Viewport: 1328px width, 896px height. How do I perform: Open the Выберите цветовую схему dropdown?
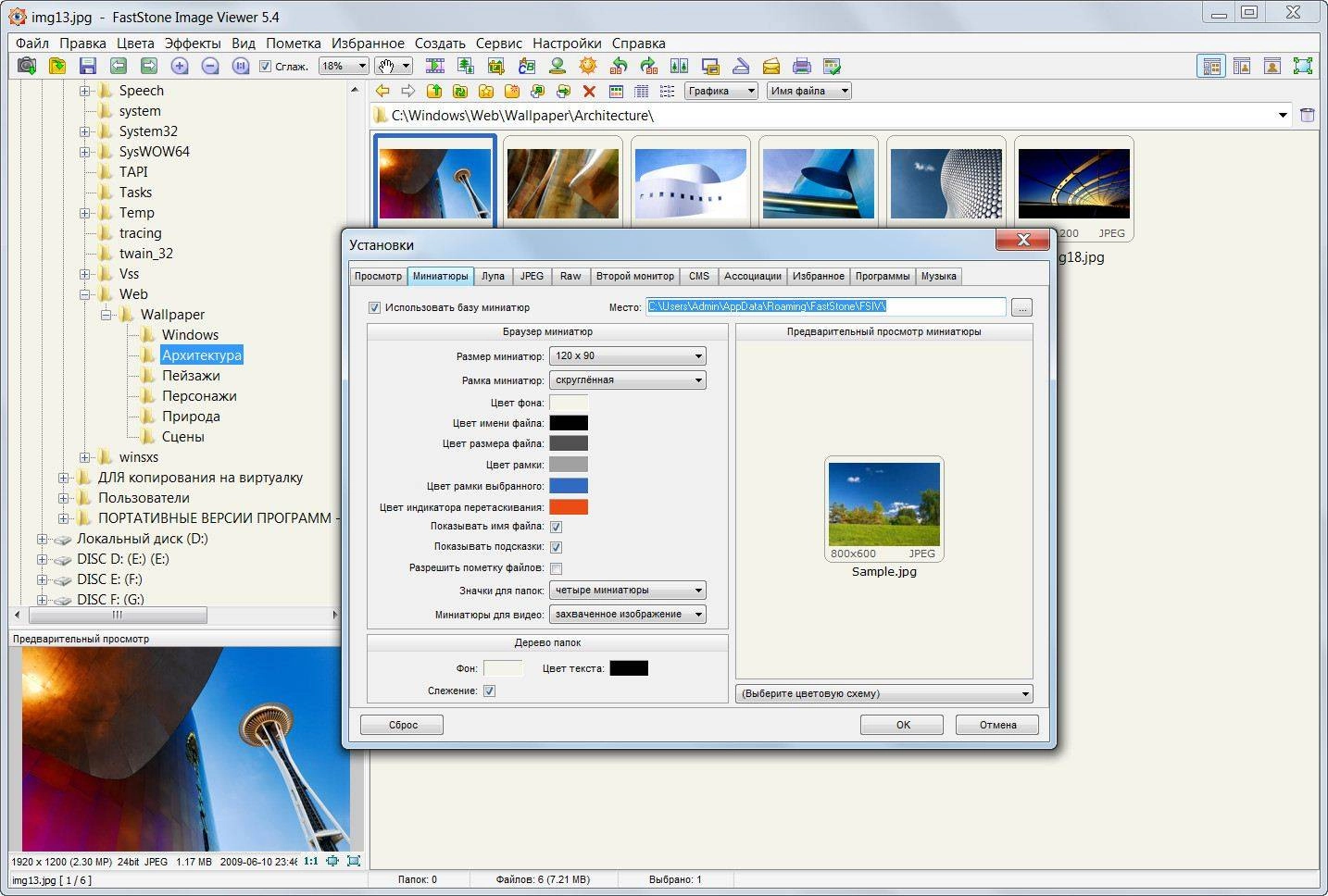pyautogui.click(x=884, y=693)
